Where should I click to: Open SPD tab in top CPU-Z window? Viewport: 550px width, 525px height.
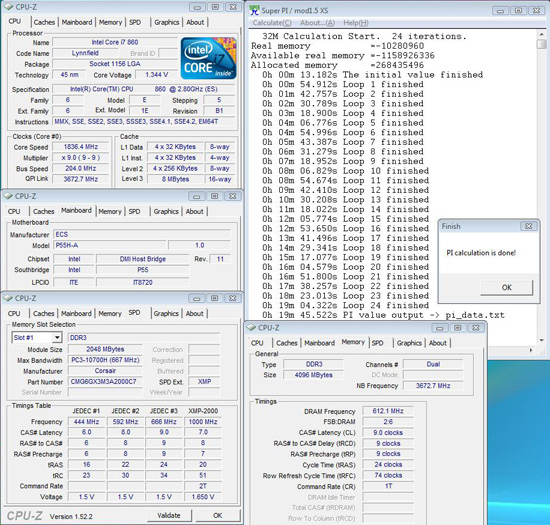(135, 22)
